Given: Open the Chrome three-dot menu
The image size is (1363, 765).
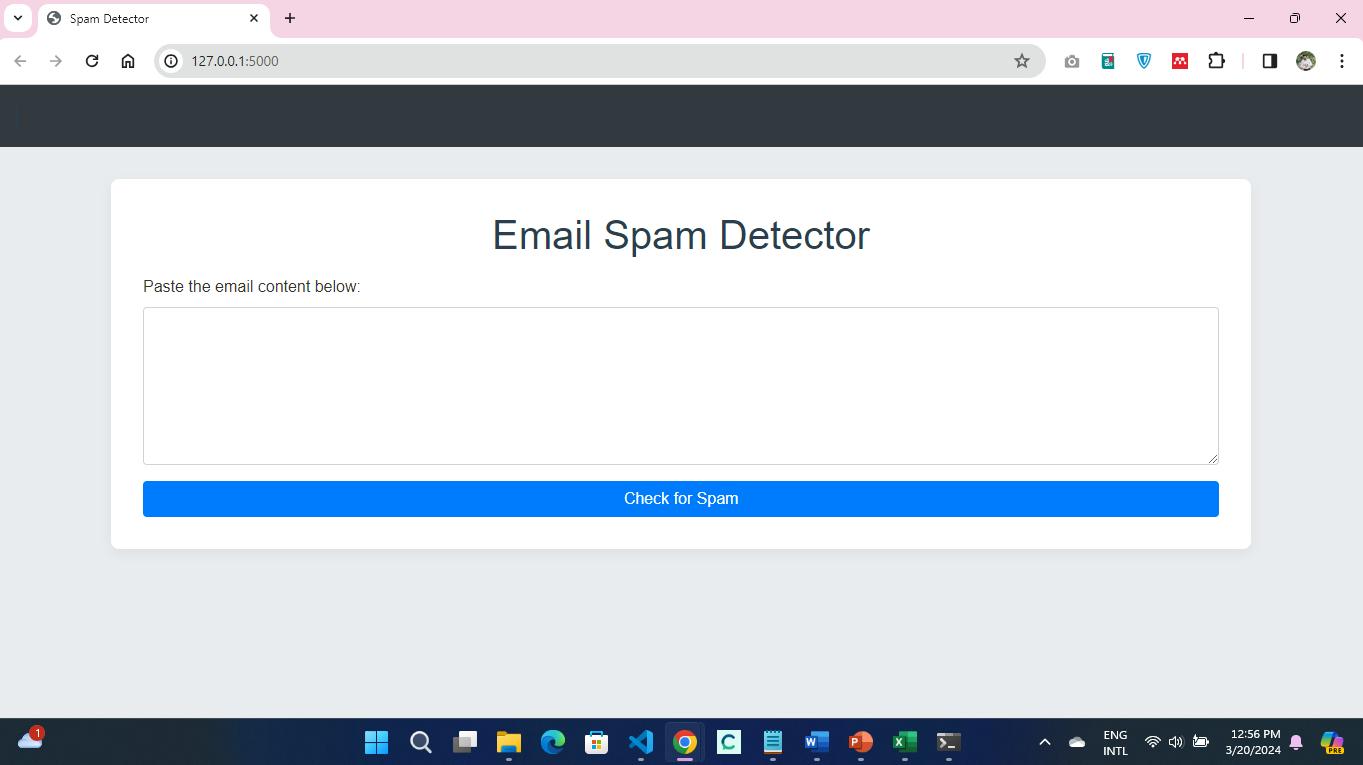Looking at the screenshot, I should point(1341,61).
